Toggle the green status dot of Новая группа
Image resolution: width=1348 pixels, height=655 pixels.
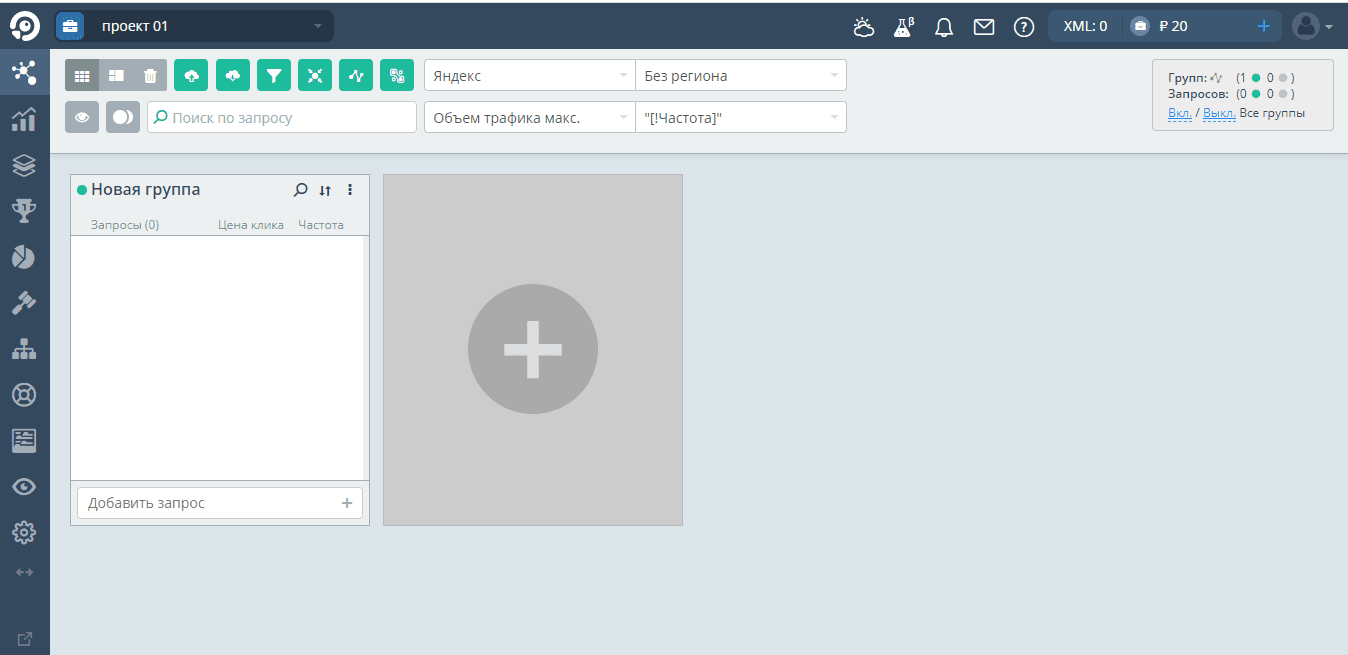82,190
